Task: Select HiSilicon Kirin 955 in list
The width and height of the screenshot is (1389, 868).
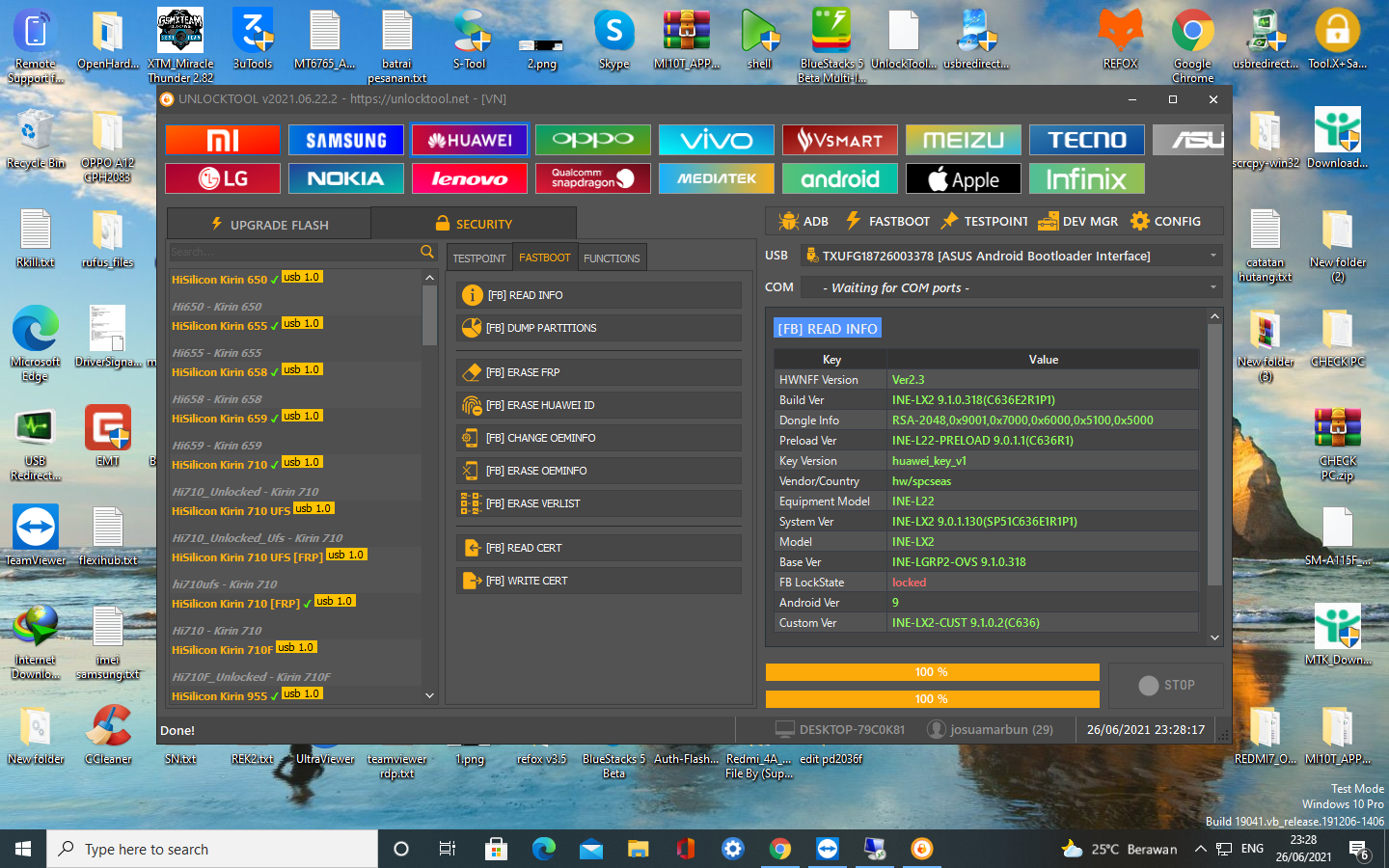Action: point(295,695)
